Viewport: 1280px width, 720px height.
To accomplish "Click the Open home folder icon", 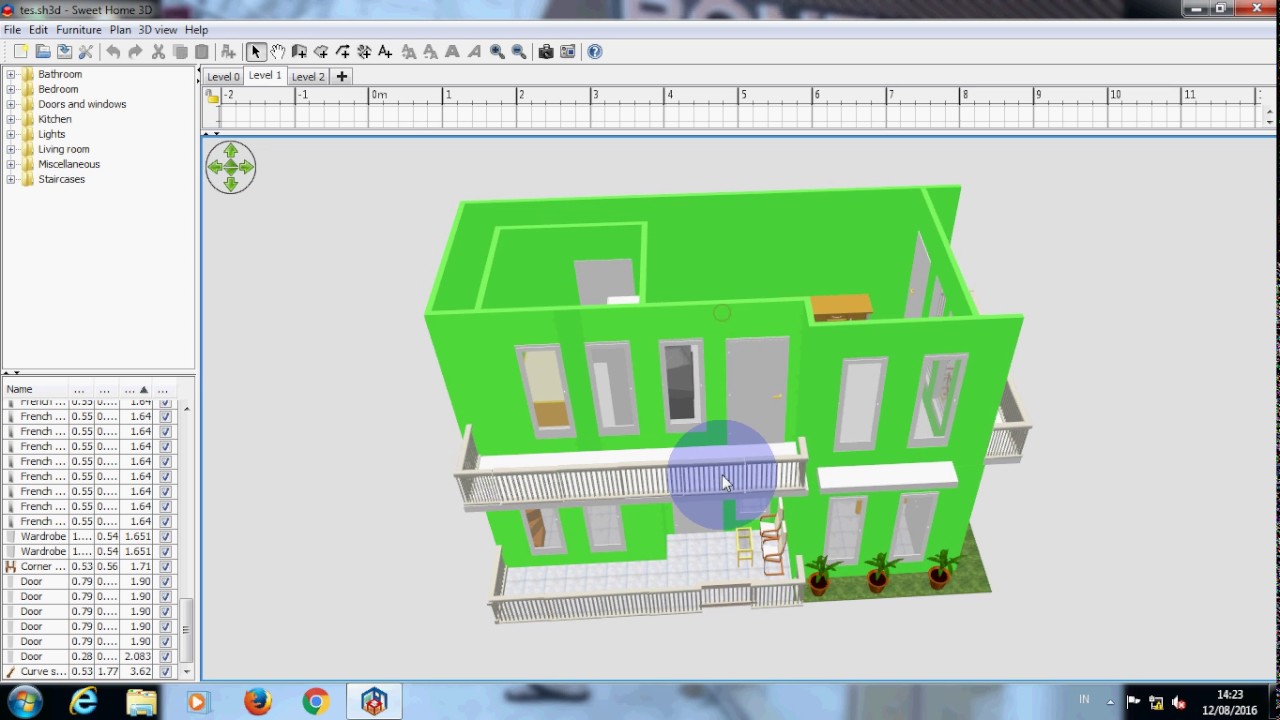I will (x=42, y=52).
